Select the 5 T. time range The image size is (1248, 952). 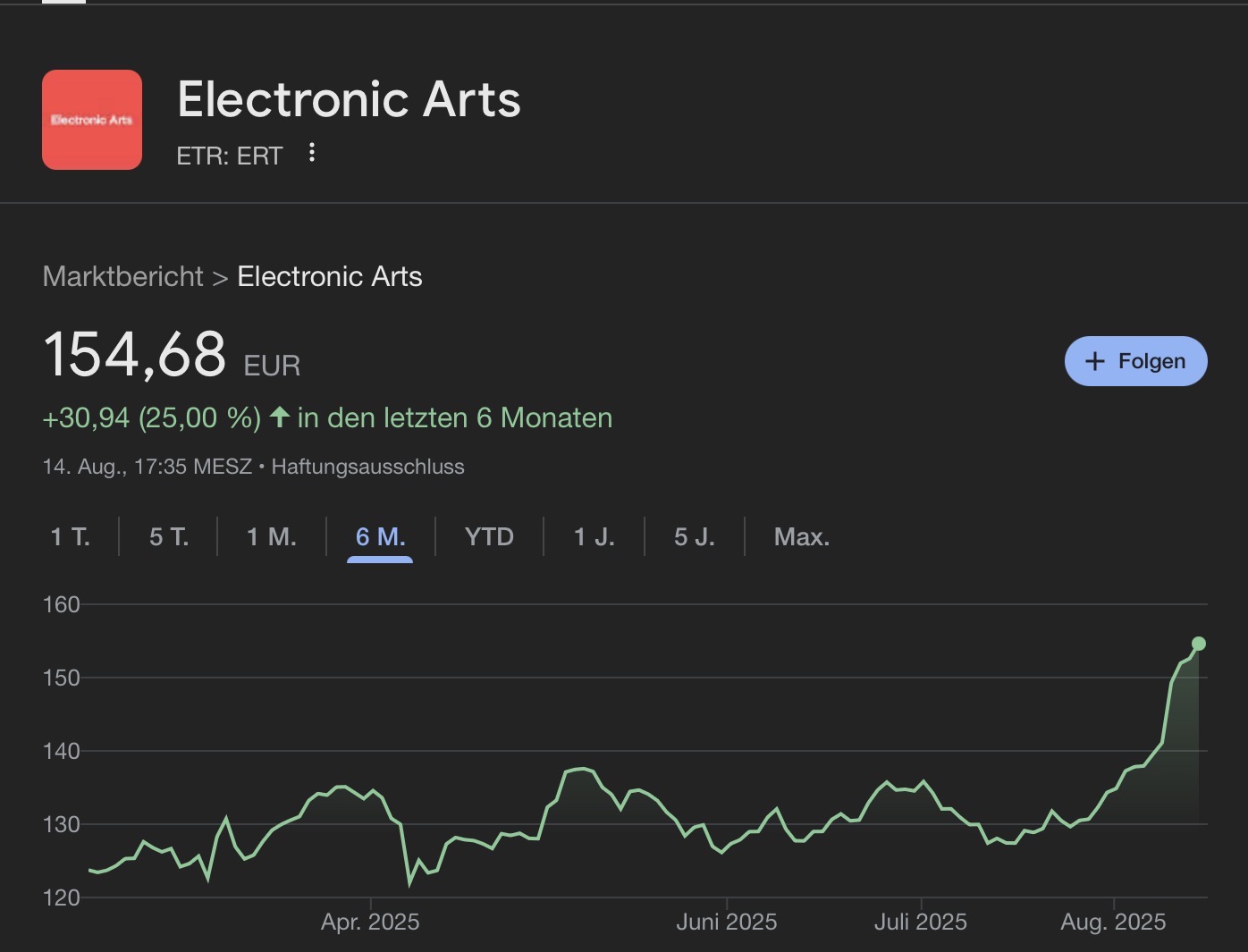pos(169,536)
